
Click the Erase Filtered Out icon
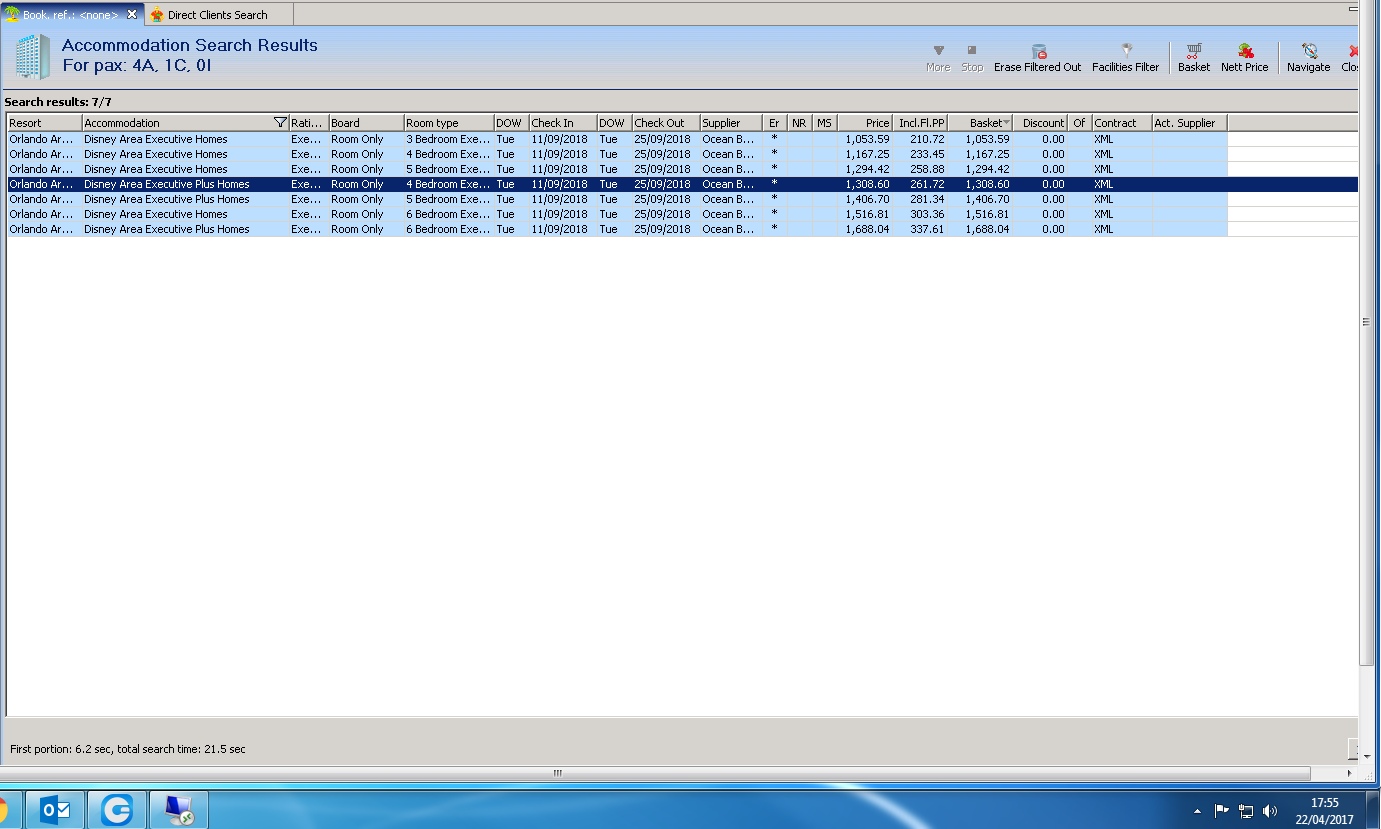(x=1038, y=51)
